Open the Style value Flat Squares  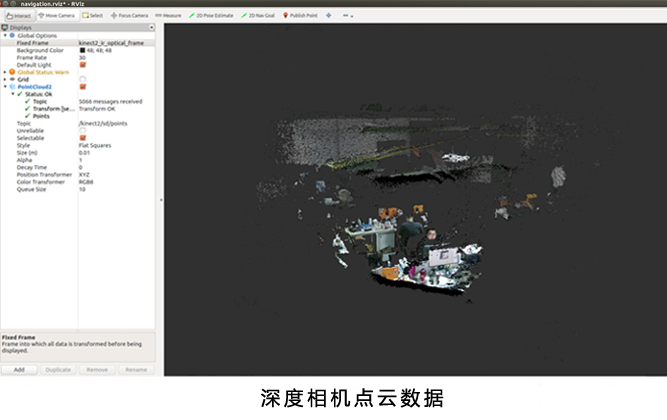pos(100,145)
